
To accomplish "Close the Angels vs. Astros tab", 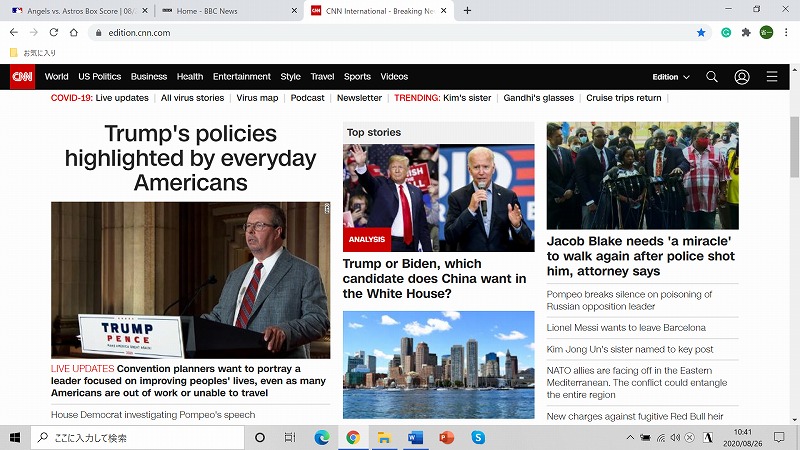I will [x=145, y=10].
